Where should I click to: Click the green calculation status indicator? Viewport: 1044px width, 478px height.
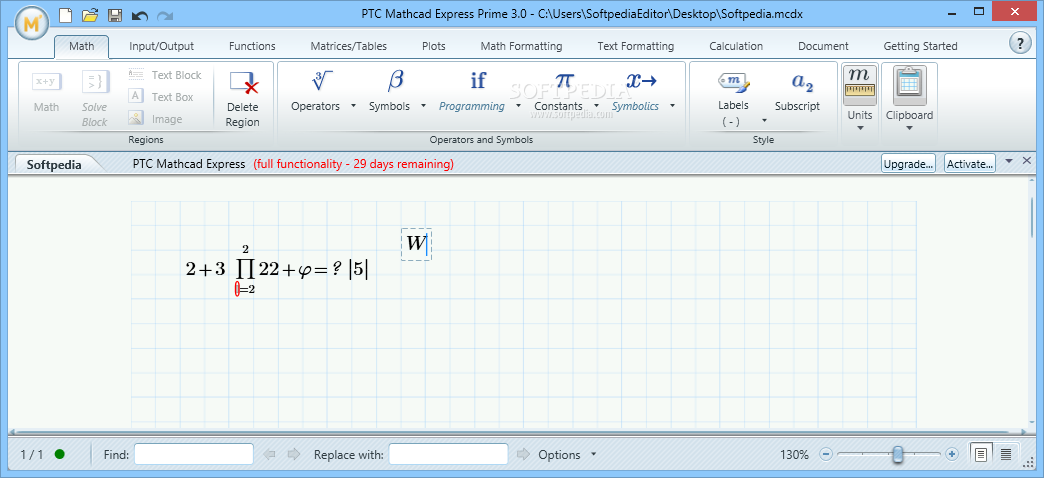(60, 455)
